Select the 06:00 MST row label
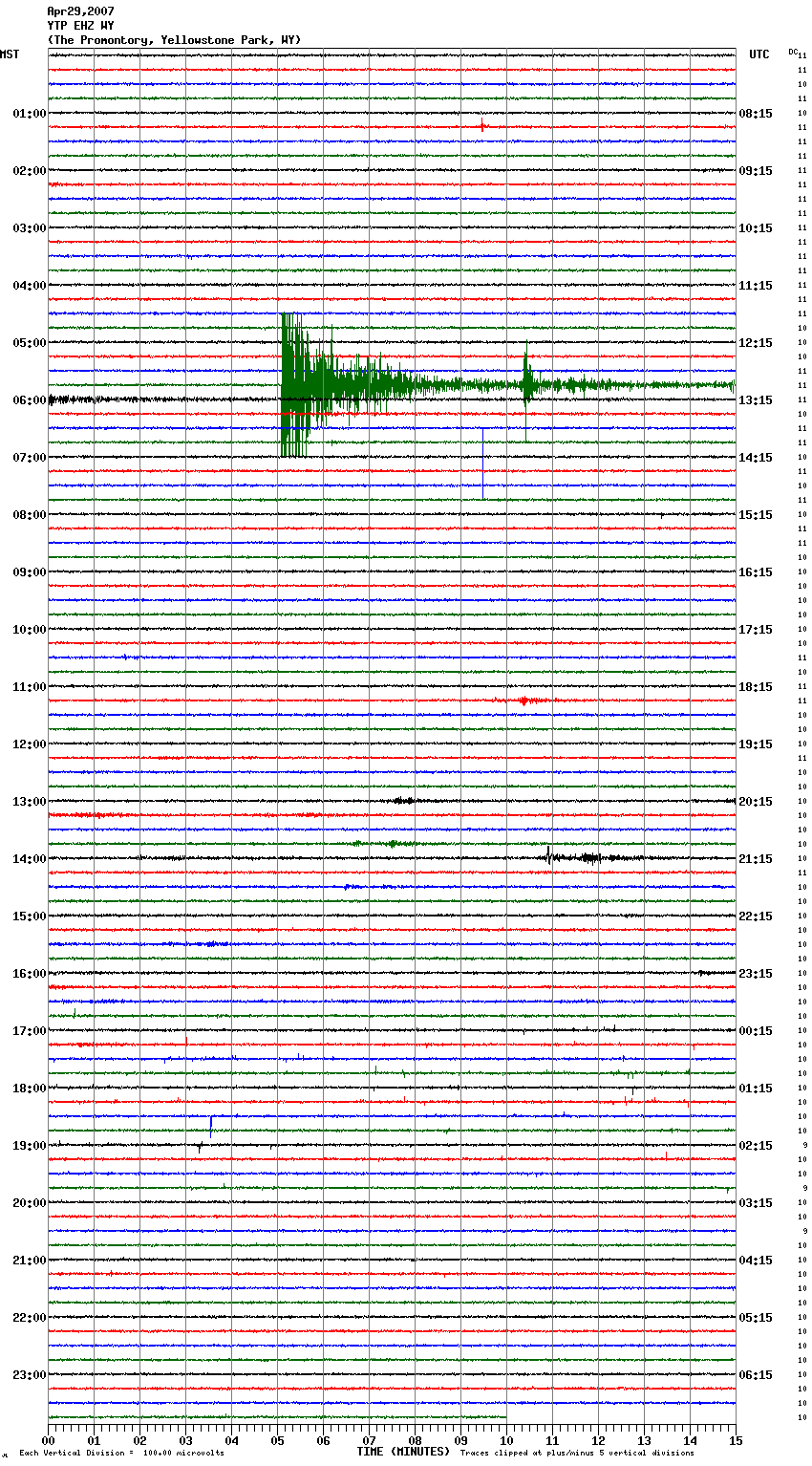Screen dimensions: 812x1466 [x=30, y=400]
